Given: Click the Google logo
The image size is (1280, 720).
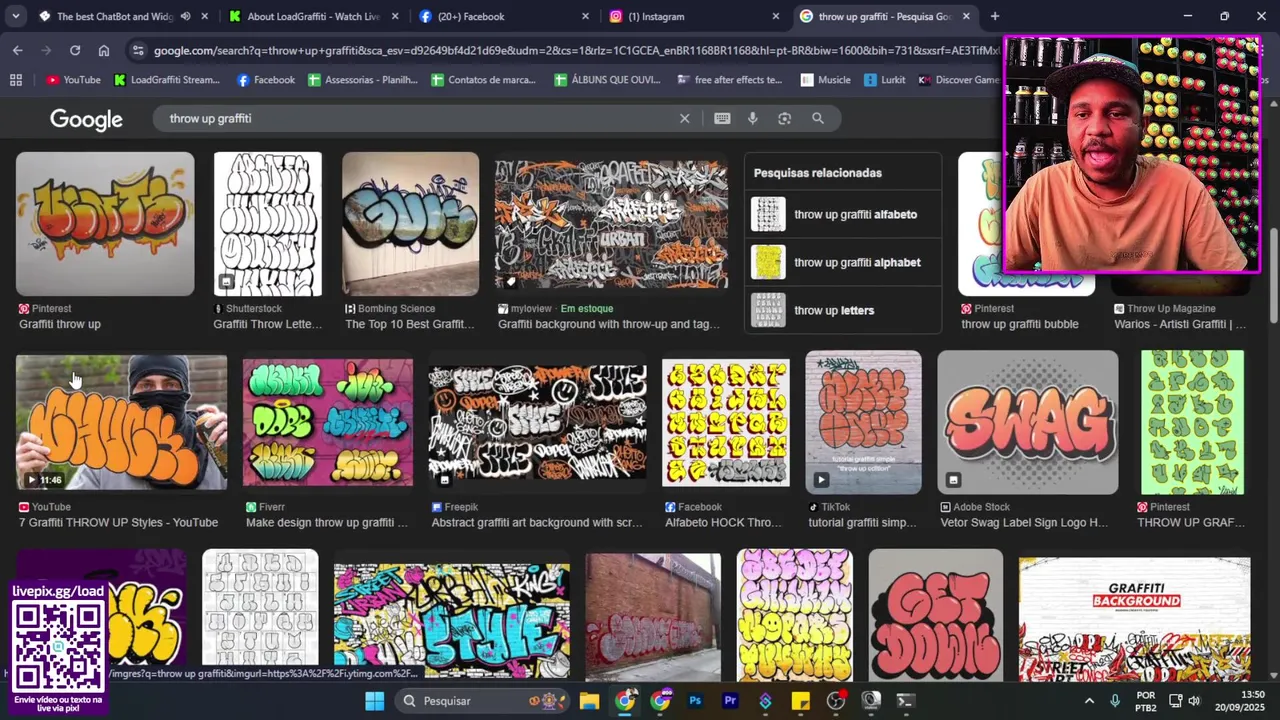Looking at the screenshot, I should (87, 120).
